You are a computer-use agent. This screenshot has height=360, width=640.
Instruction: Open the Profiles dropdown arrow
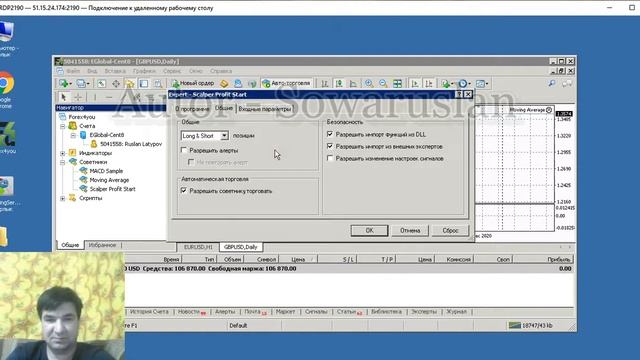click(x=88, y=84)
